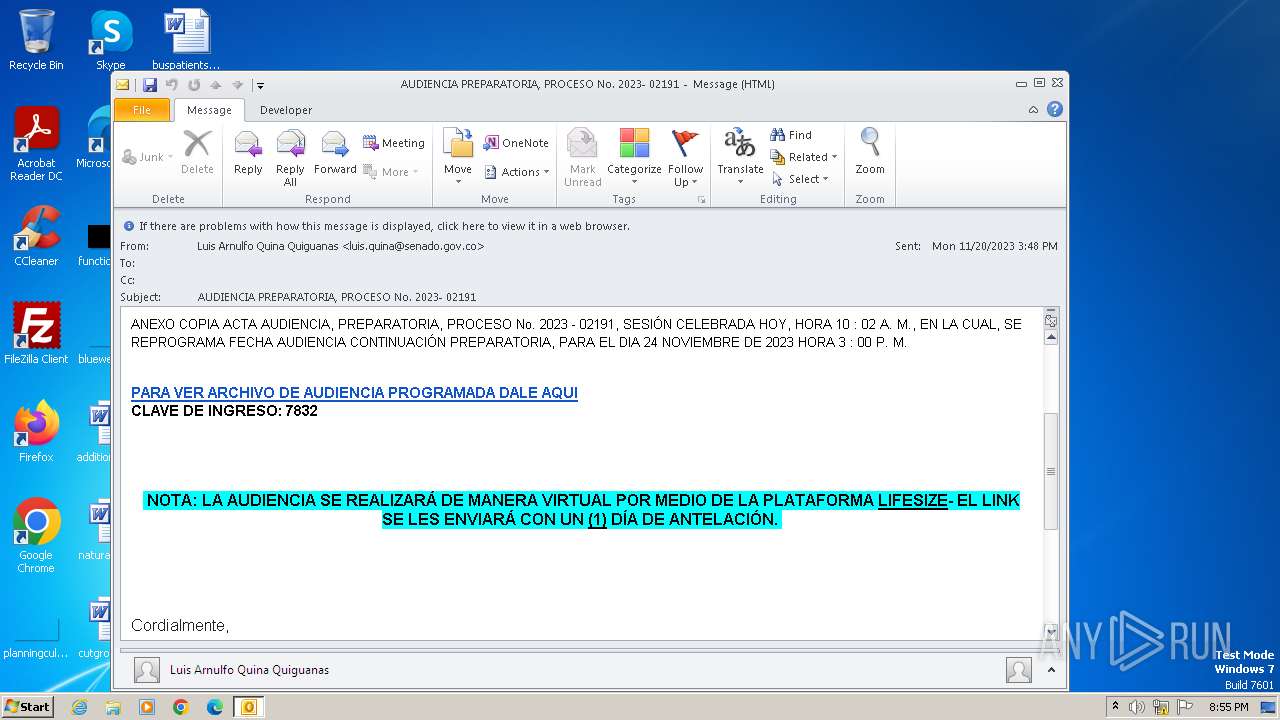Show hidden icons in the system tray

pos(1115,707)
